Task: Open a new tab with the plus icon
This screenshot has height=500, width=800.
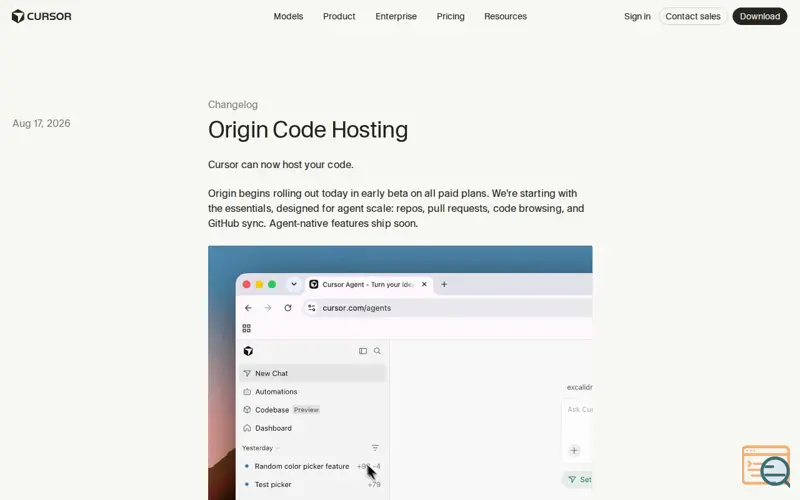Action: point(444,284)
